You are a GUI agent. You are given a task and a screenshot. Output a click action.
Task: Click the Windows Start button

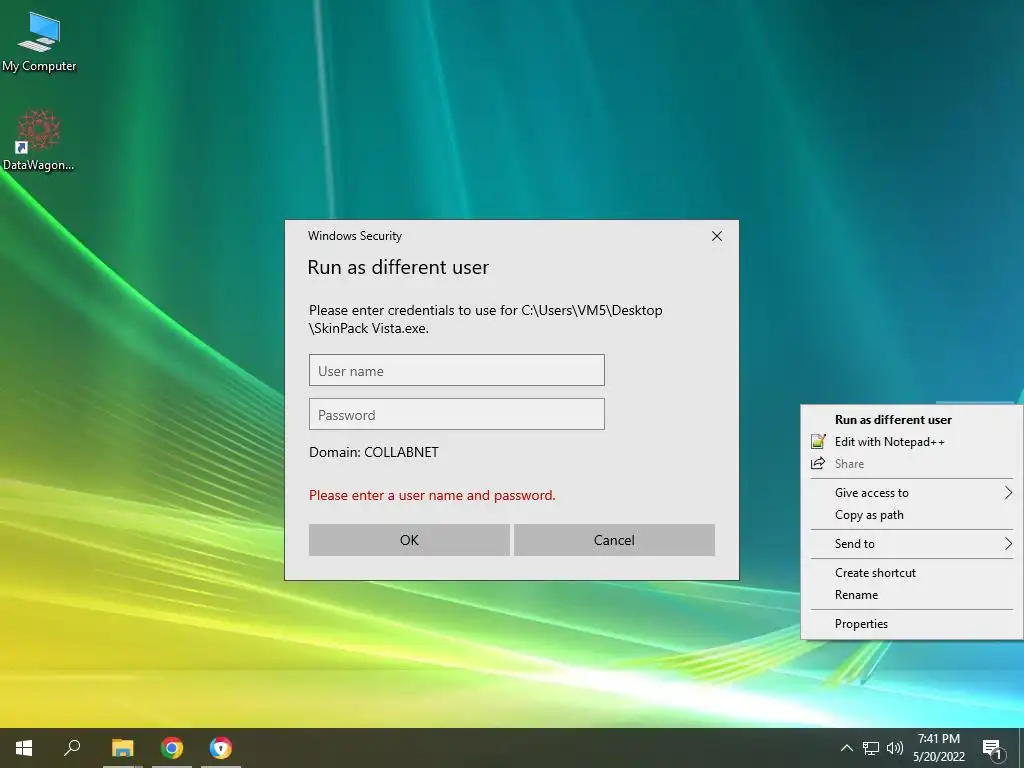24,748
